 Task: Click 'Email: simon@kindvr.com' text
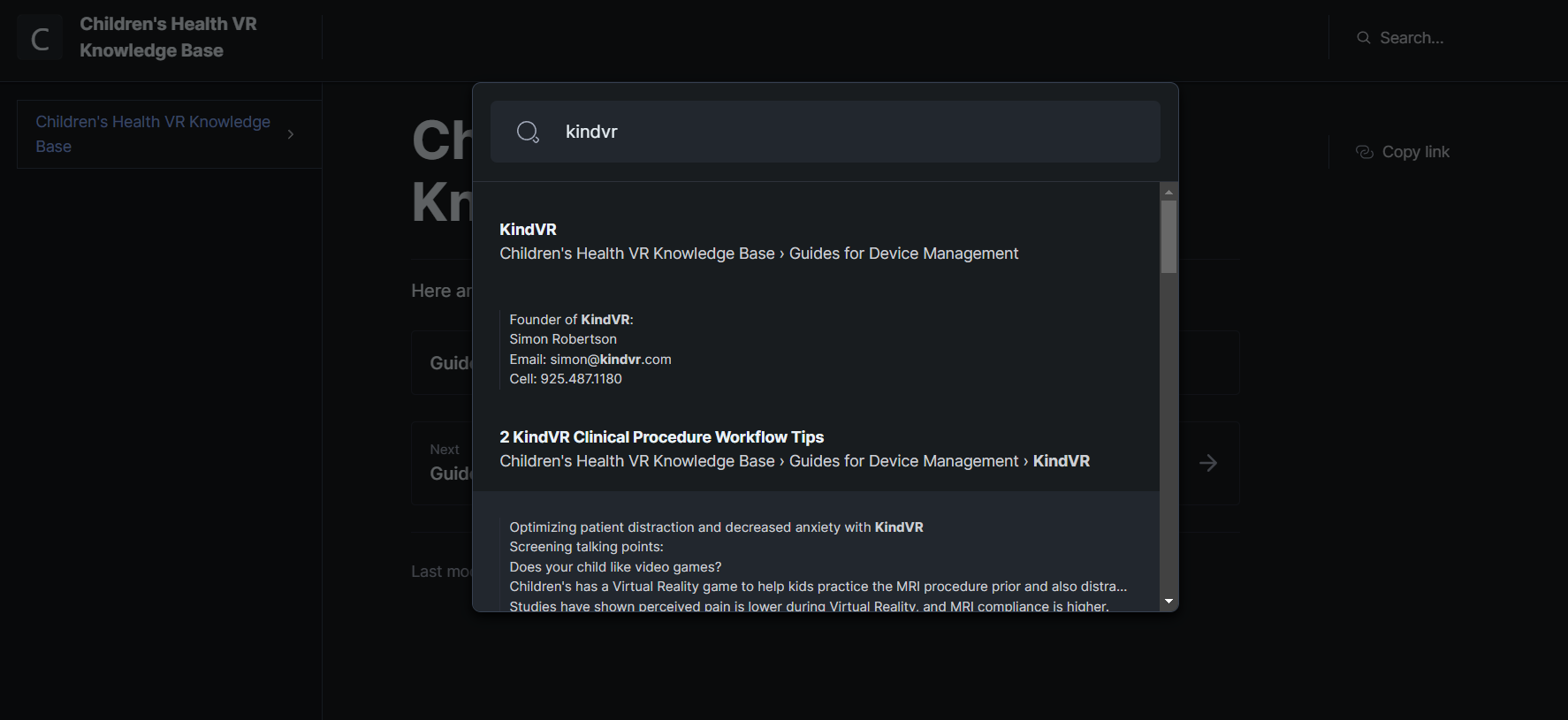590,360
